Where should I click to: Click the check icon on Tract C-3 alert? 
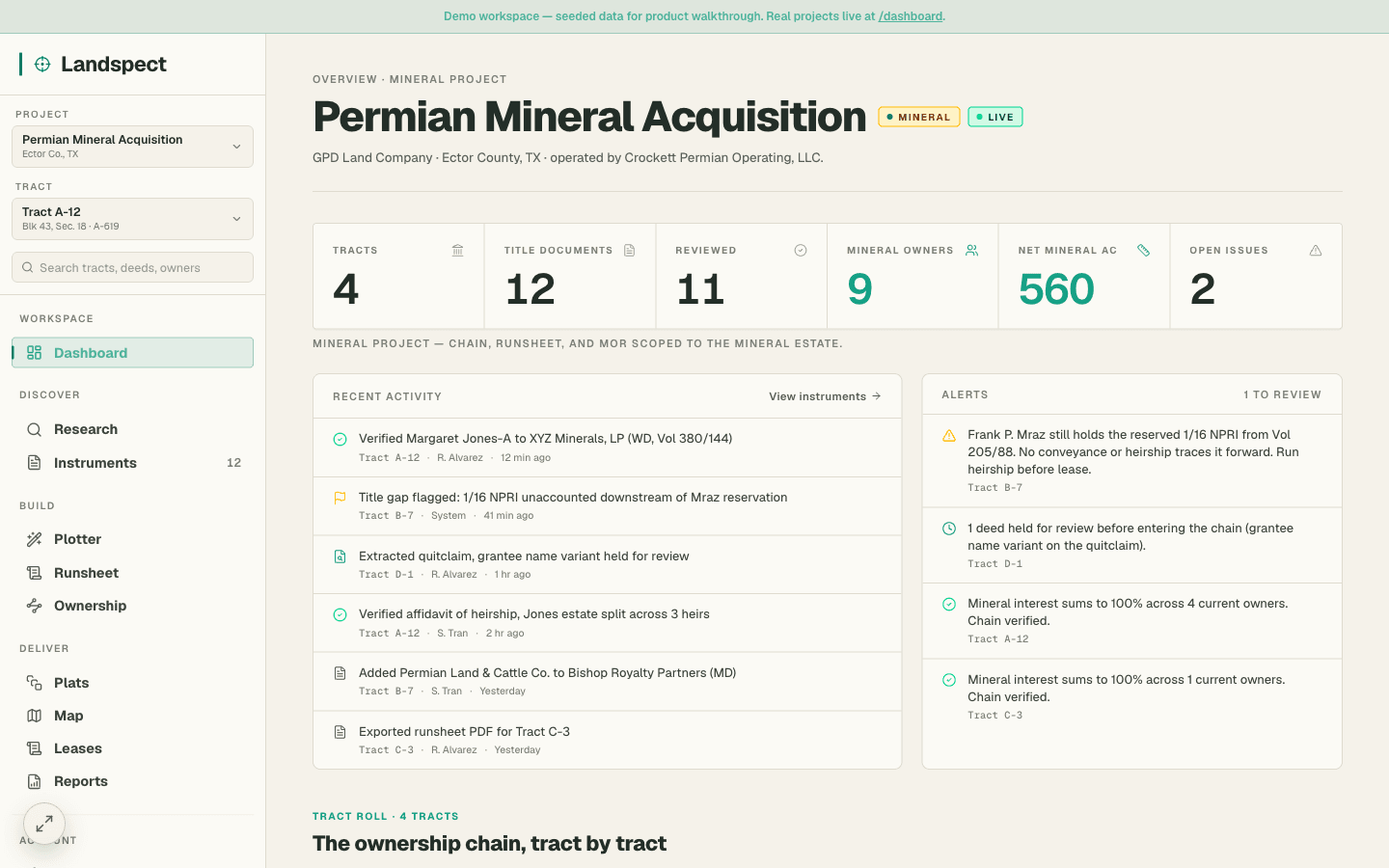(x=949, y=680)
